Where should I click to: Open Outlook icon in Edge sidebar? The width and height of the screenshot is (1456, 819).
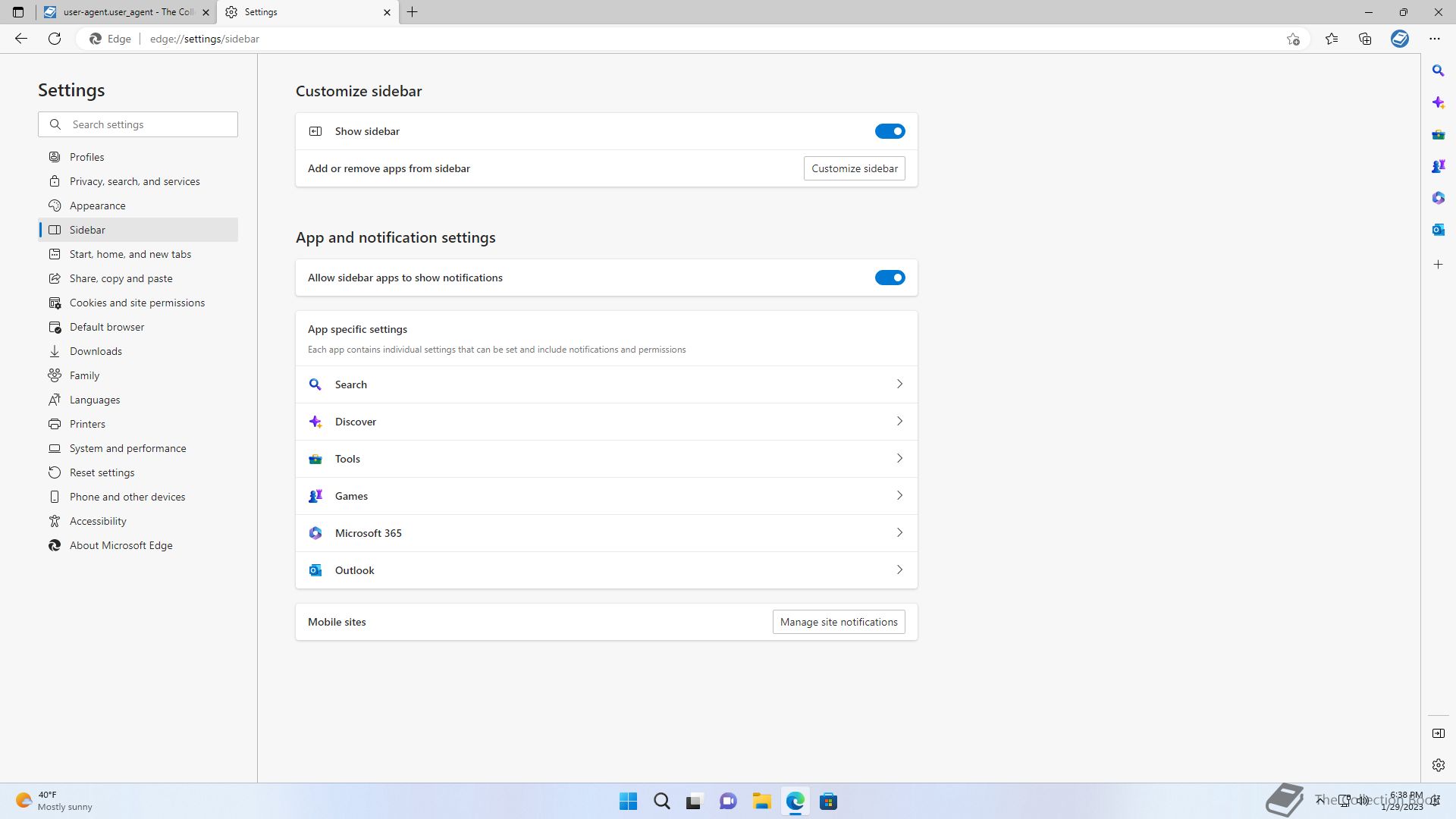[x=1438, y=230]
